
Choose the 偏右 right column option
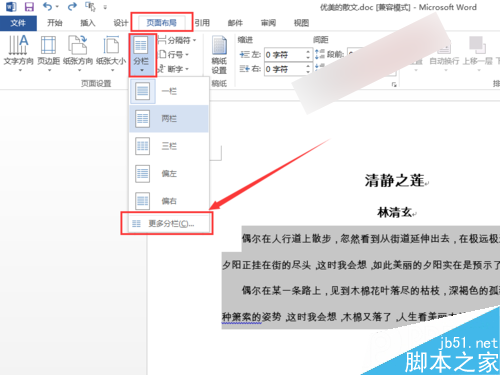tap(169, 201)
